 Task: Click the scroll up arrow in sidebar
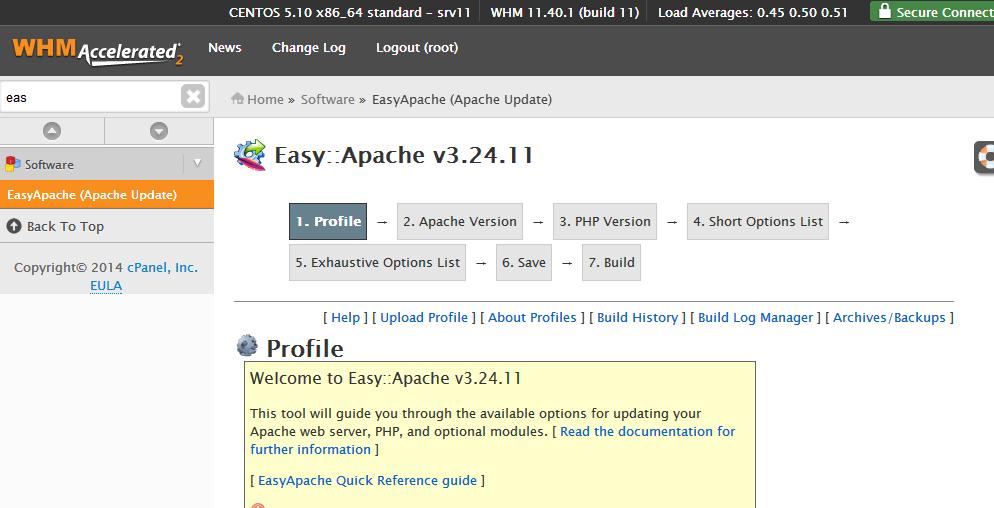(x=52, y=131)
